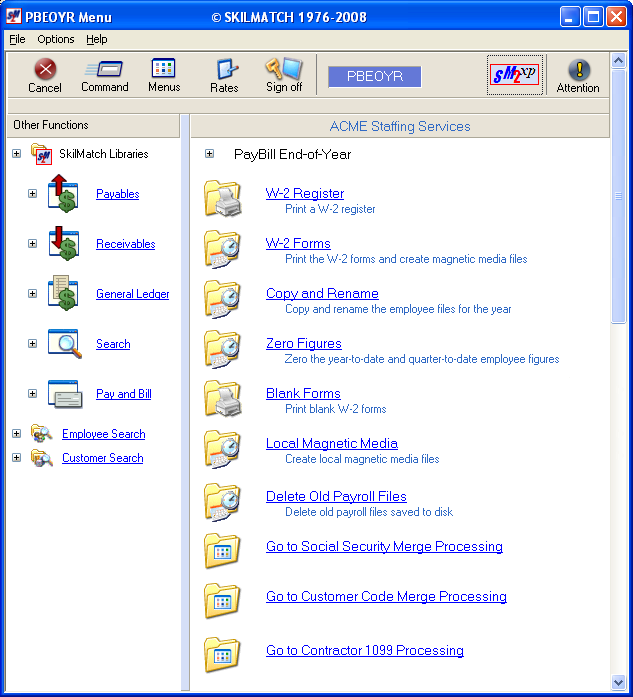Click the Delete Old Payroll Files folder icon
This screenshot has width=633, height=697.
point(223,502)
